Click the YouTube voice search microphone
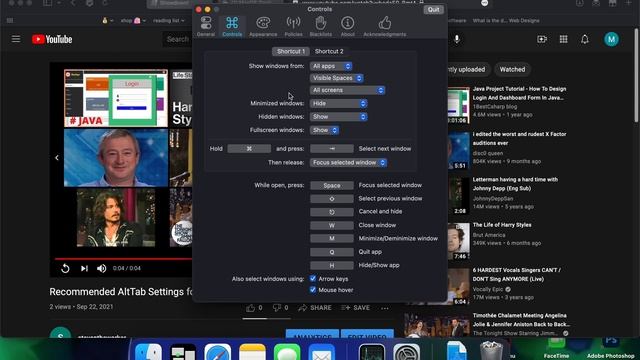The height and width of the screenshot is (360, 640). click(x=457, y=39)
